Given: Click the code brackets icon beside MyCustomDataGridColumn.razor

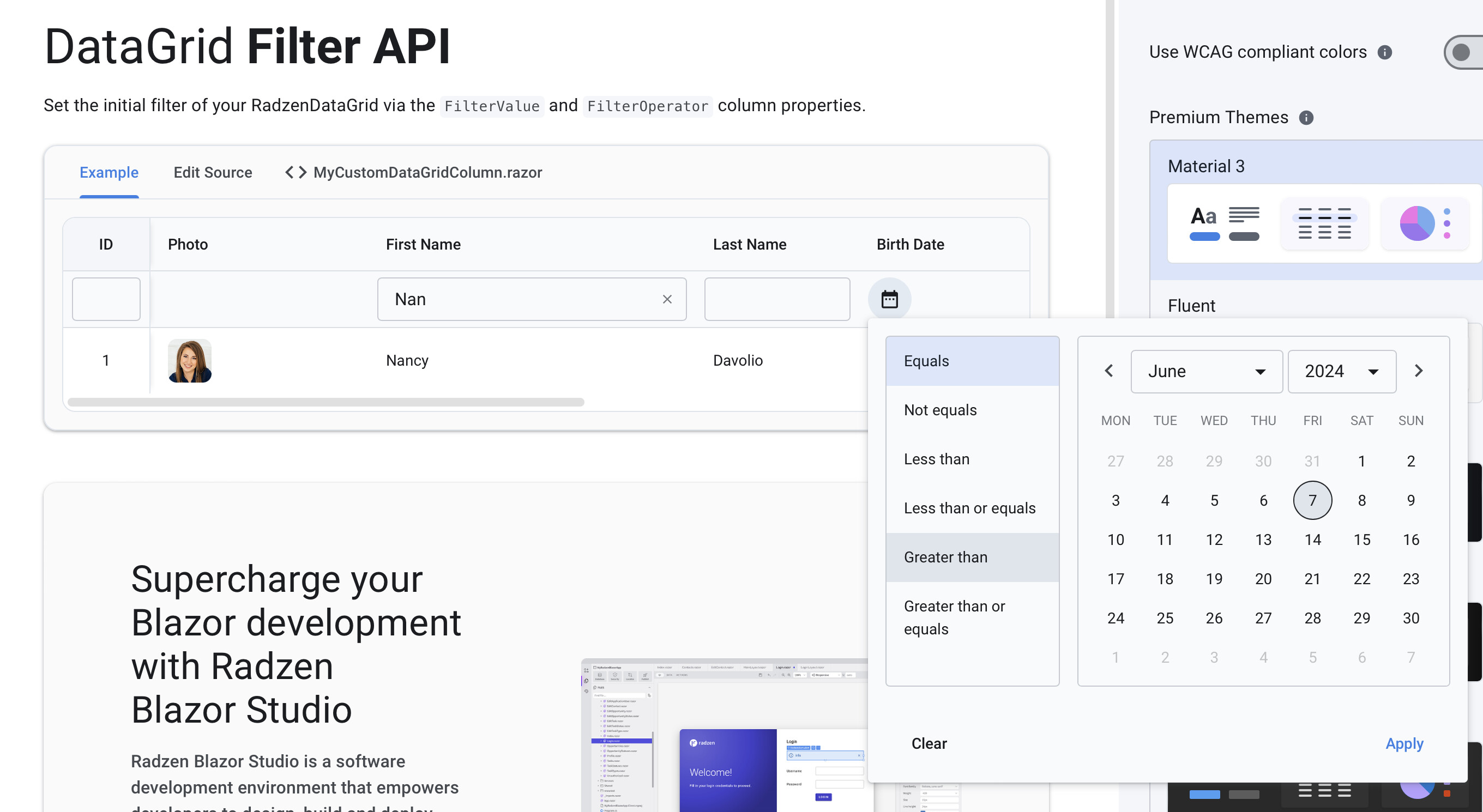Looking at the screenshot, I should pos(296,172).
